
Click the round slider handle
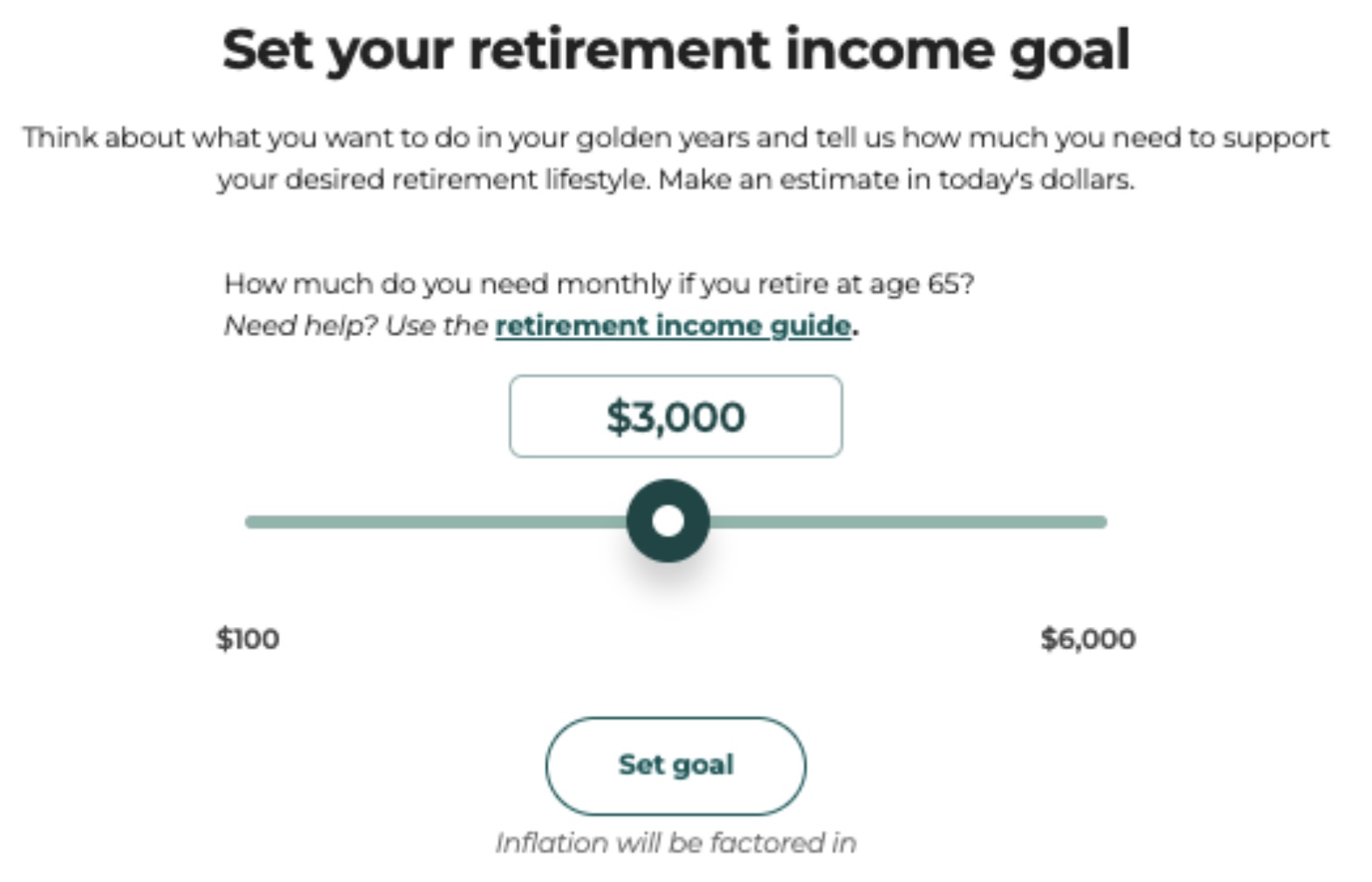668,520
